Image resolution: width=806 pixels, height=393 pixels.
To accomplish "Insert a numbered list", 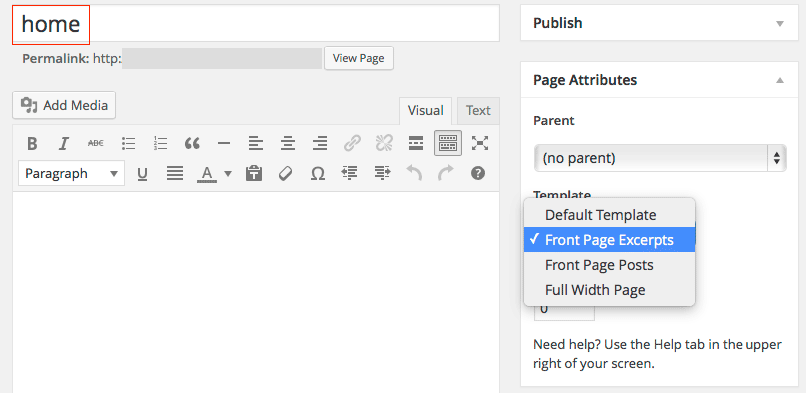I will point(160,143).
